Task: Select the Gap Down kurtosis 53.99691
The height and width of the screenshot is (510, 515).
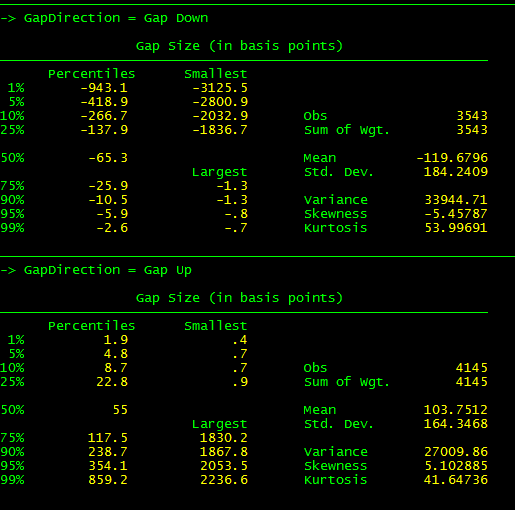Action: (456, 227)
